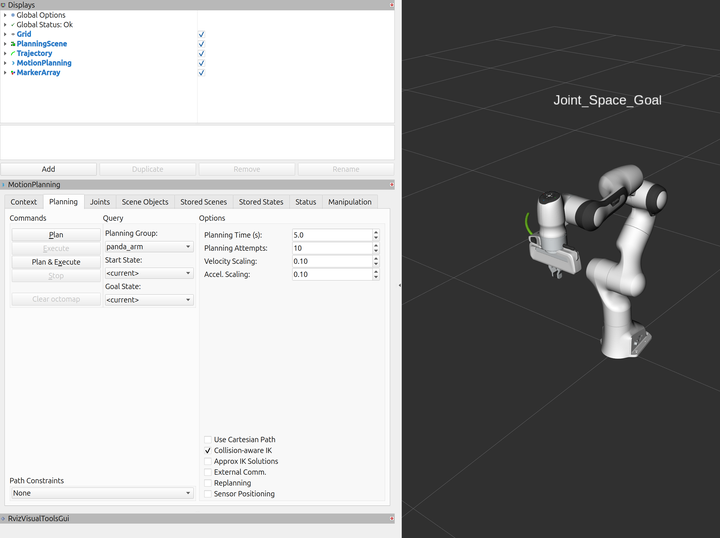Uncheck the Trajectory display checkbox
This screenshot has width=720, height=538.
point(201,54)
